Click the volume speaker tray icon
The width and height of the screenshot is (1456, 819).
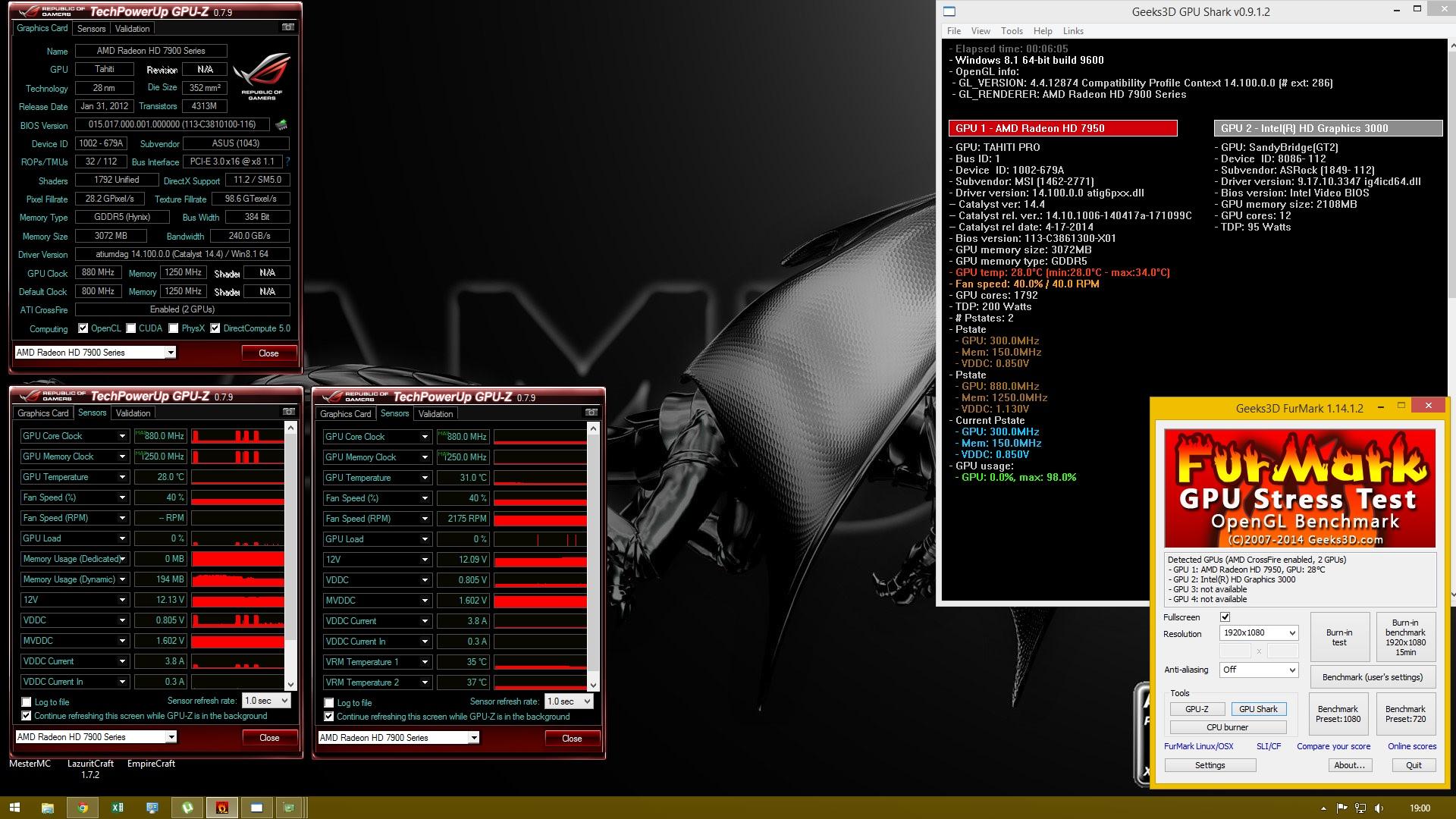coord(1379,808)
